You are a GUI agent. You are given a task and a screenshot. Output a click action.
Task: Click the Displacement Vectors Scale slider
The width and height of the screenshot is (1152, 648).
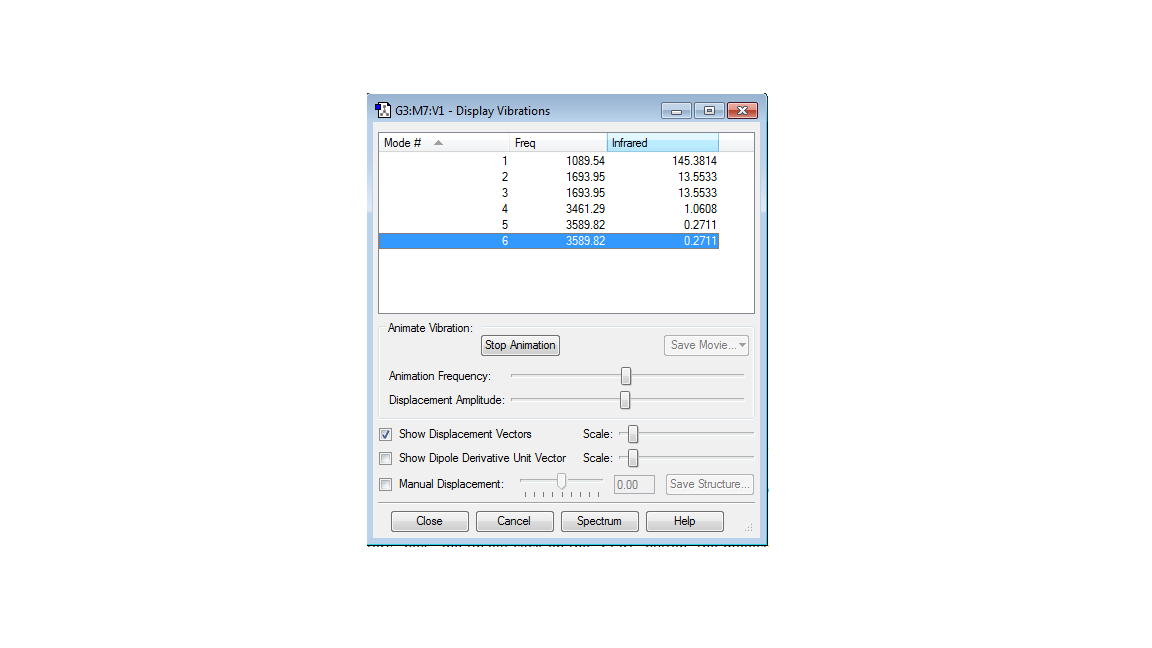tap(633, 434)
